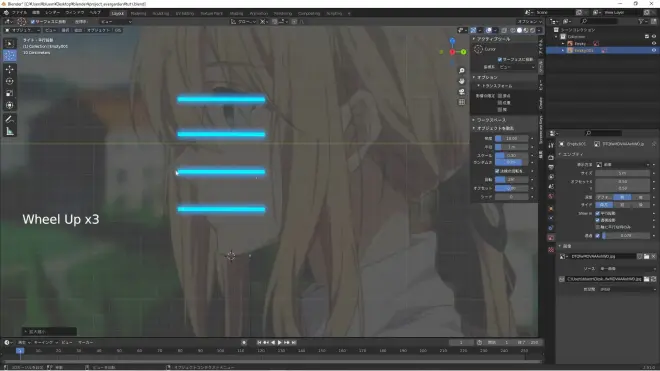The width and height of the screenshot is (660, 371).
Task: Select the Select Box tool in left toolbar
Action: (10, 43)
